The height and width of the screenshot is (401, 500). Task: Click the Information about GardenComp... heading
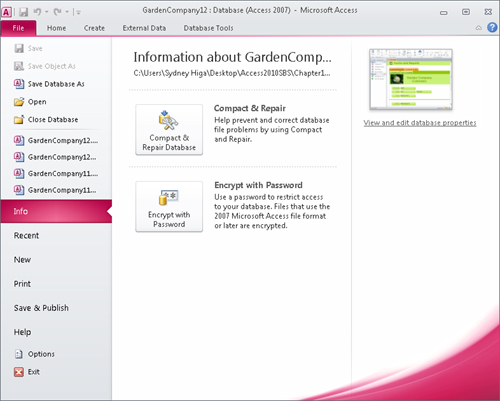(232, 57)
